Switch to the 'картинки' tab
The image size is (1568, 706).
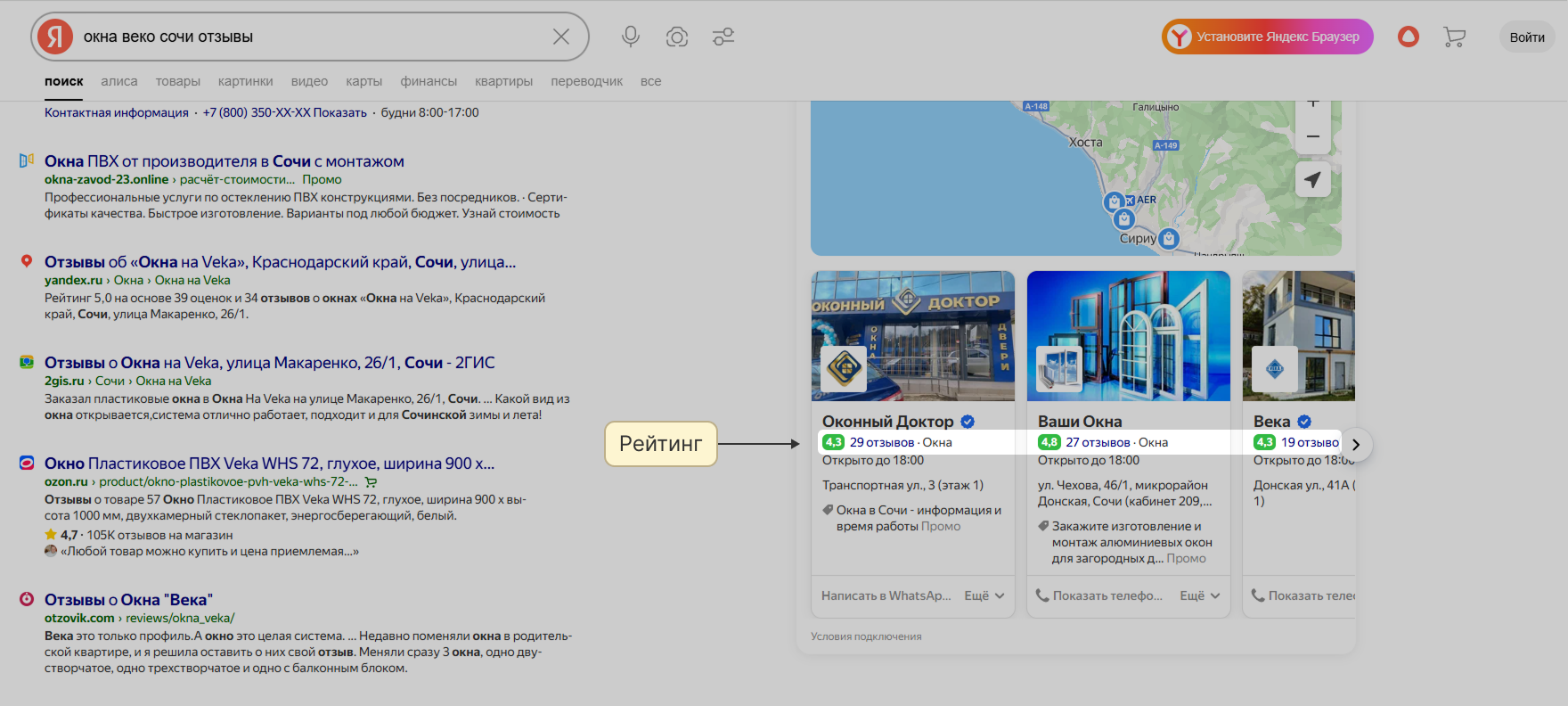coord(245,81)
